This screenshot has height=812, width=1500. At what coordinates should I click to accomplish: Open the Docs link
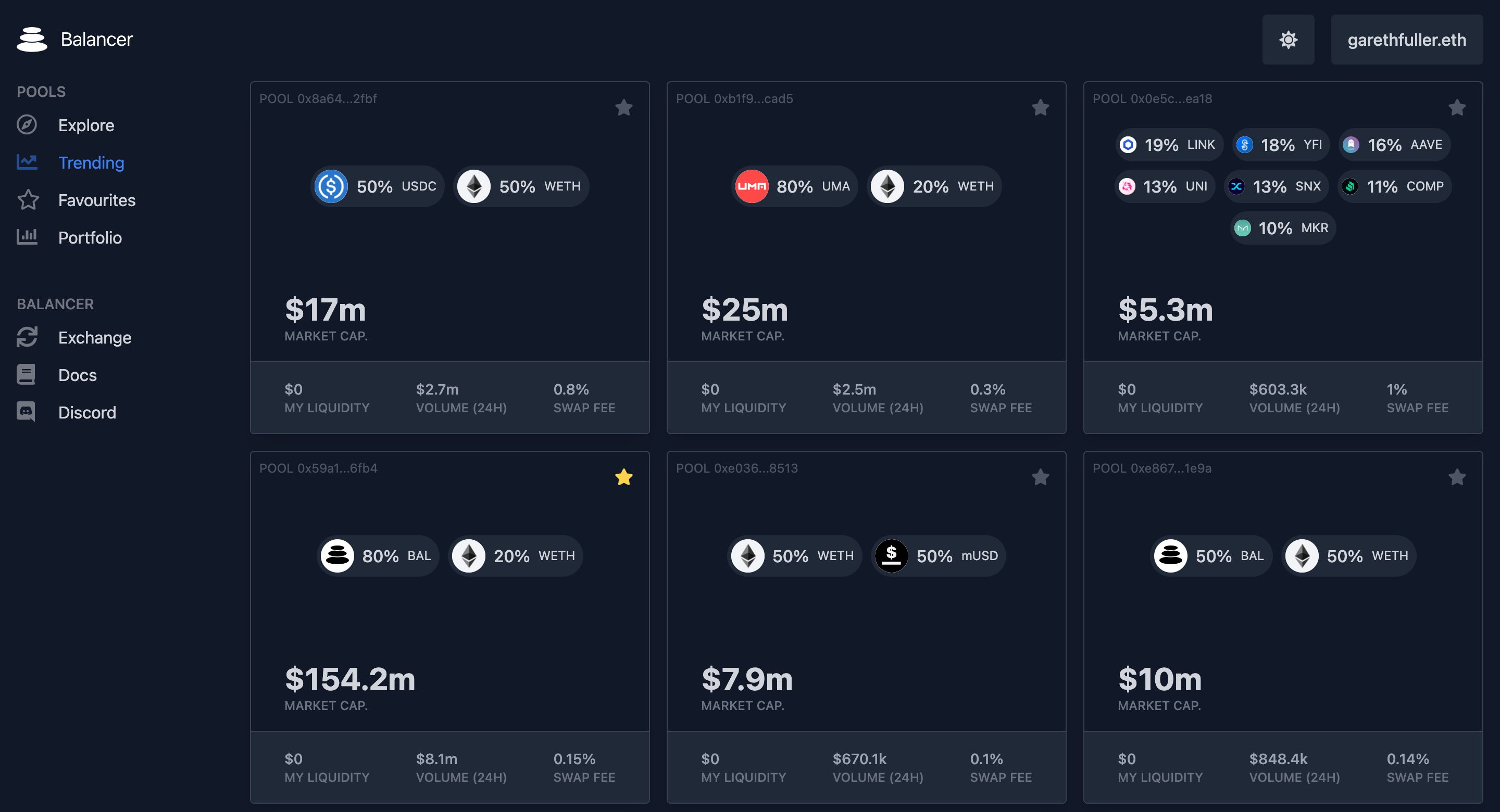pos(78,375)
